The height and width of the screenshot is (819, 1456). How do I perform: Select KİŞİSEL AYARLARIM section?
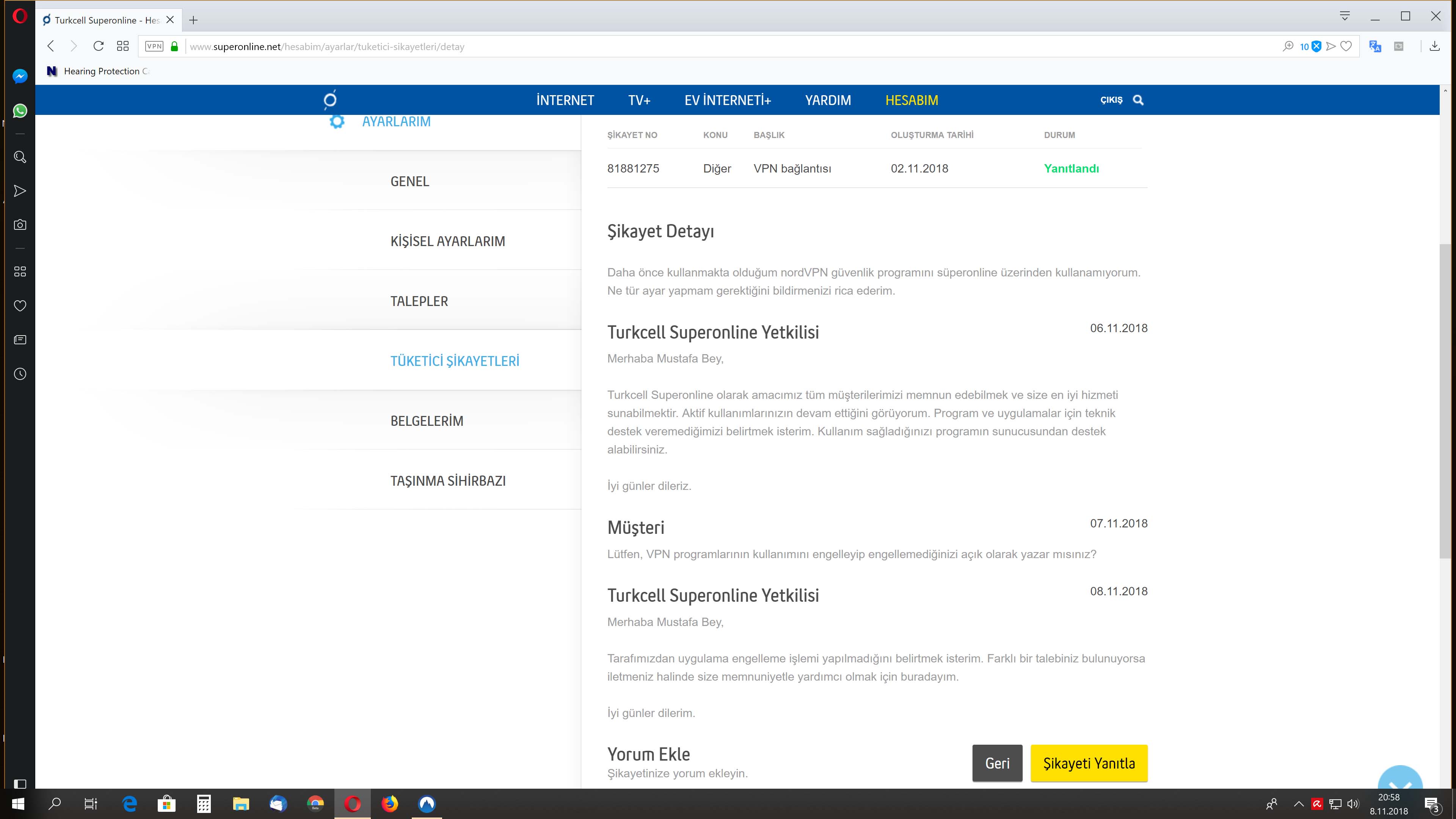pos(448,242)
